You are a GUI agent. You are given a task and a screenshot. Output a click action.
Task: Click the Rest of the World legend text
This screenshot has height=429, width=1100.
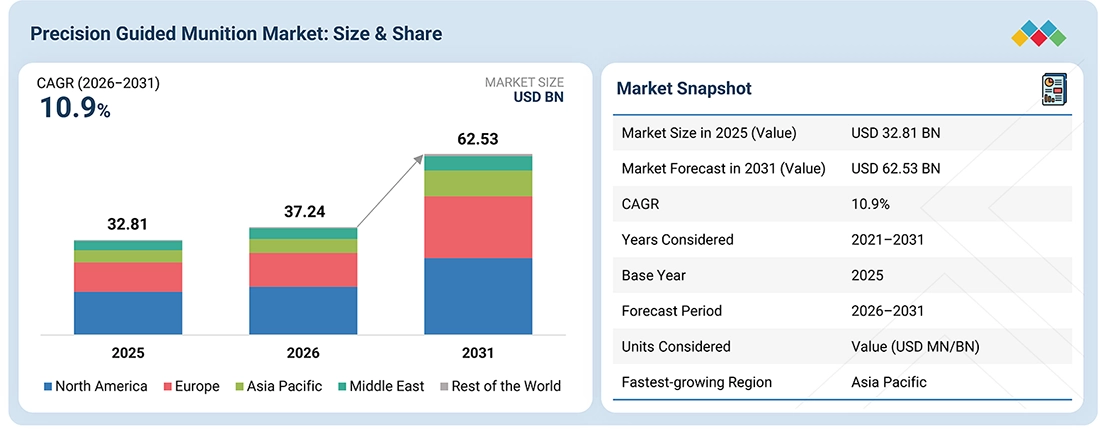point(507,386)
